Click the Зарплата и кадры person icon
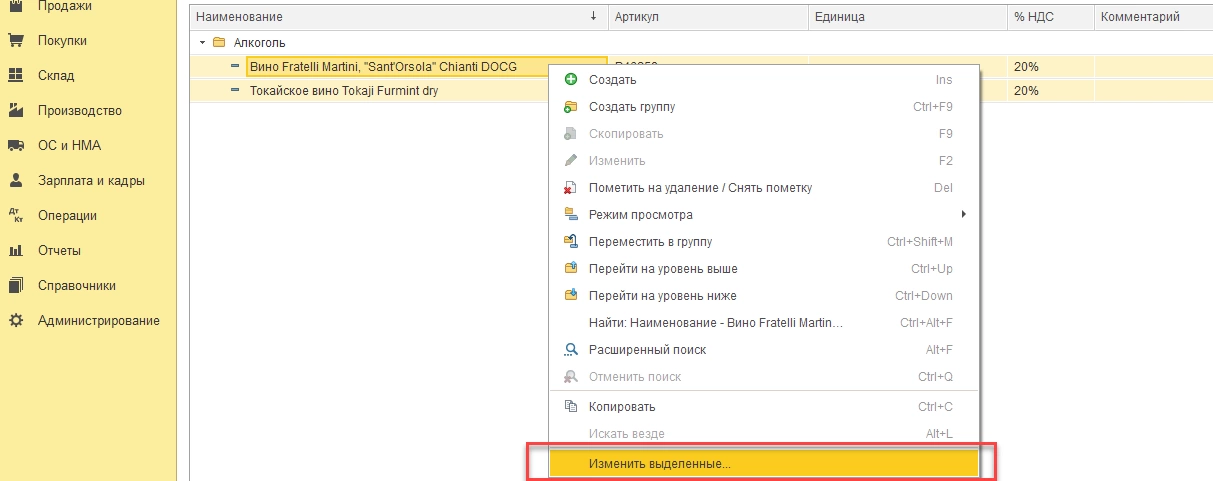Screen dimensions: 1213x481 (15, 181)
